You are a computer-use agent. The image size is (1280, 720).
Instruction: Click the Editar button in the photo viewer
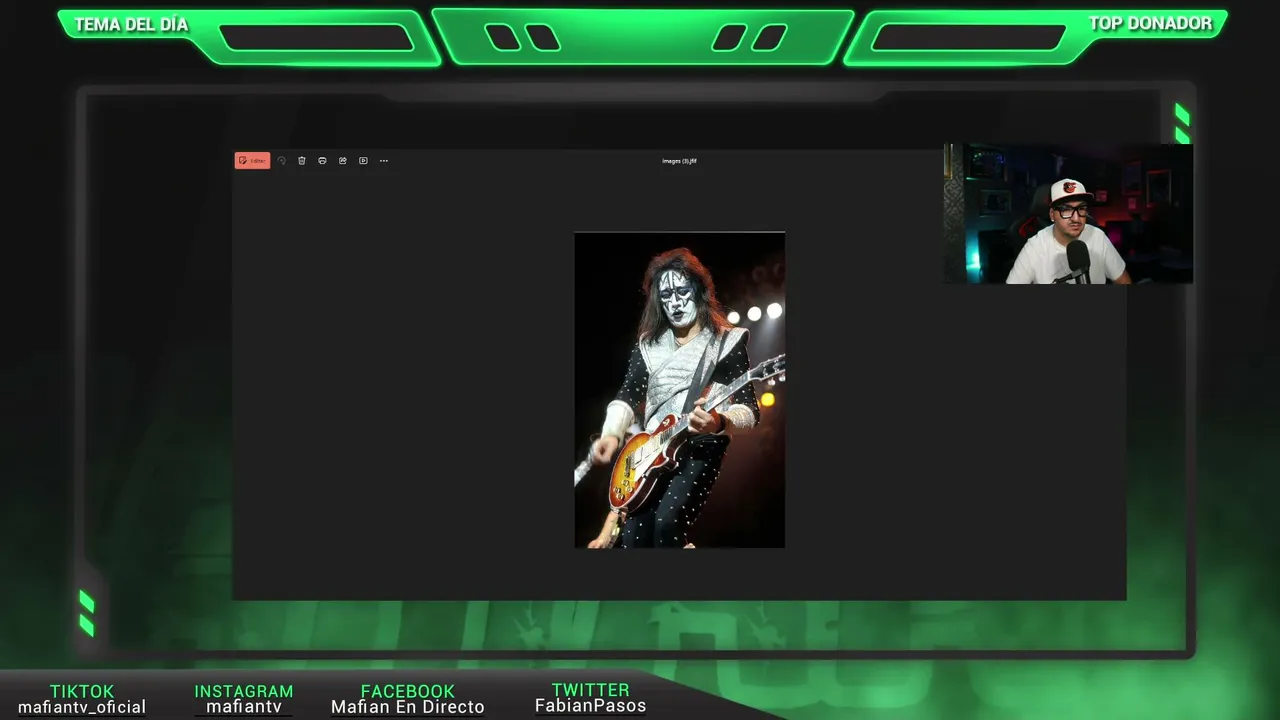[252, 161]
